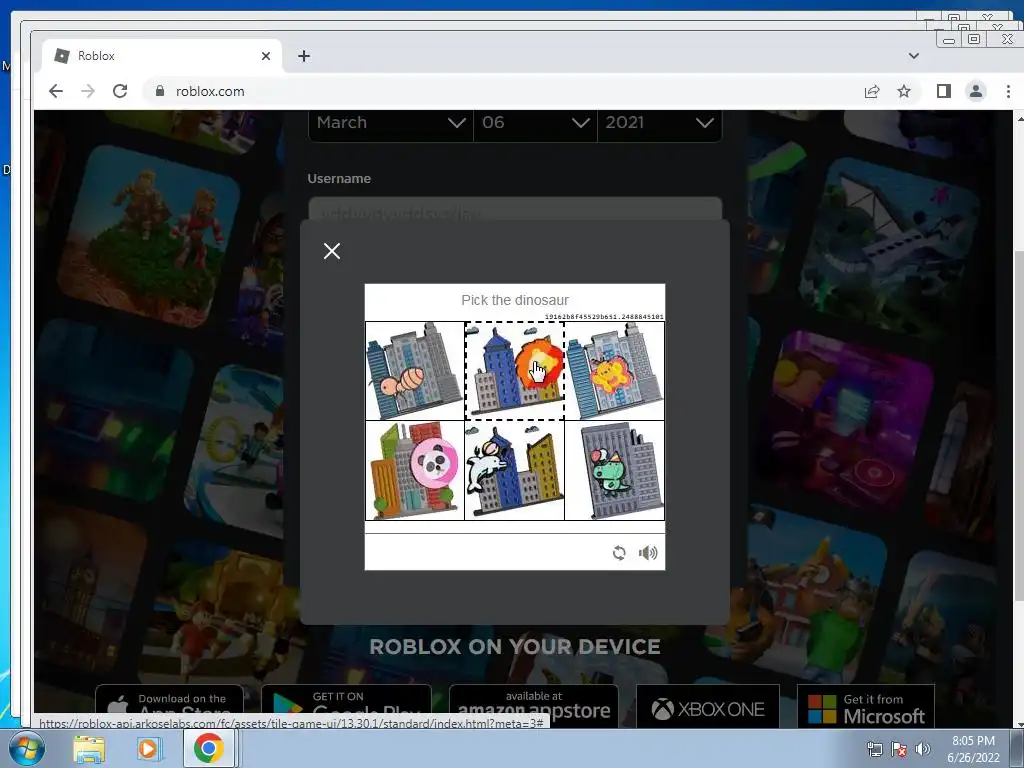Pick the lion on blue tower image

pos(515,371)
